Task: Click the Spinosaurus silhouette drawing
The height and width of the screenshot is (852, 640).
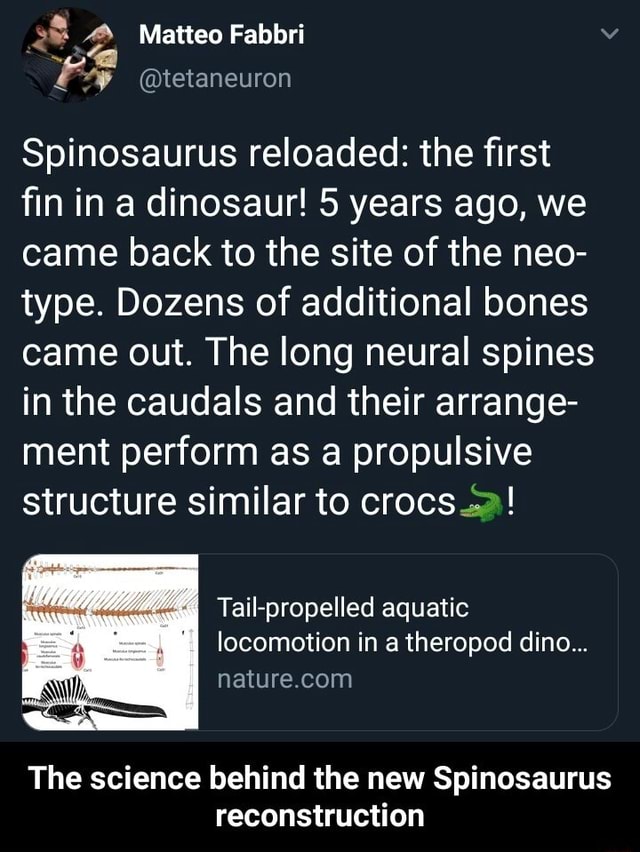Action: pos(100,700)
